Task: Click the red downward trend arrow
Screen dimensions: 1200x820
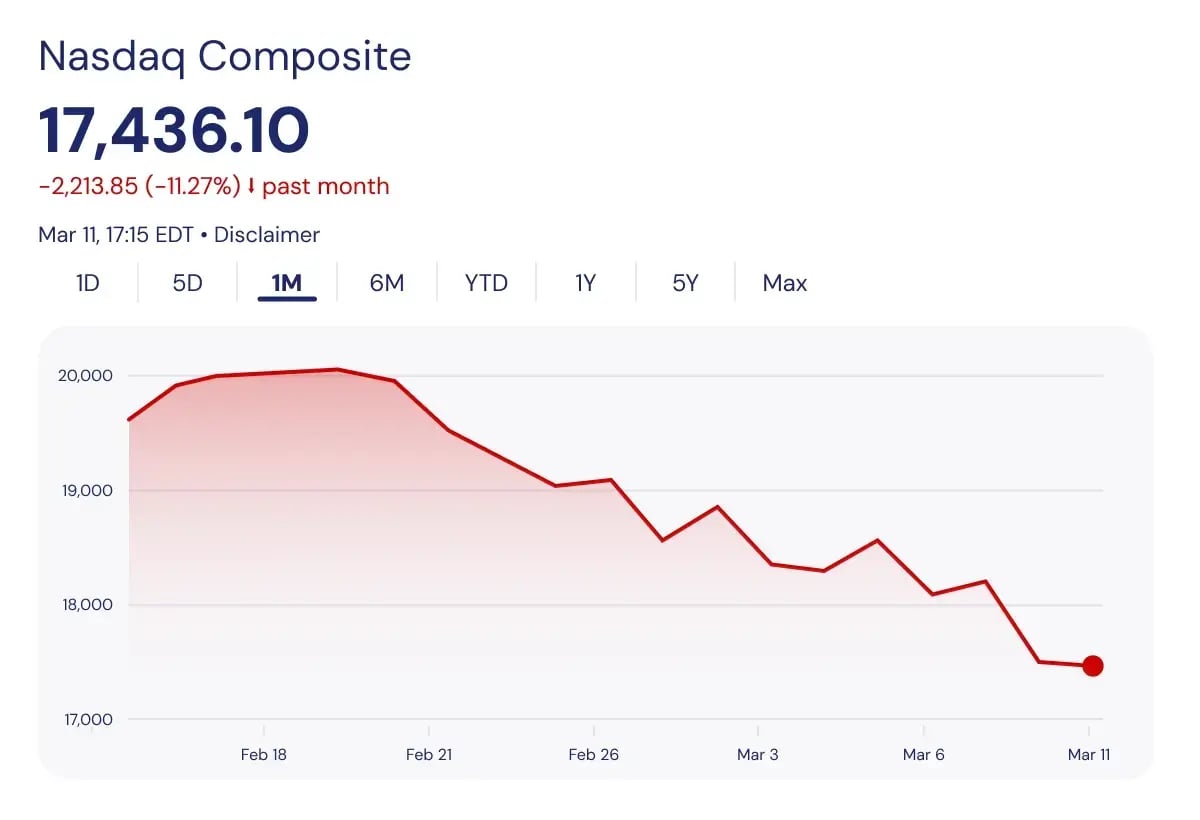Action: pyautogui.click(x=251, y=186)
